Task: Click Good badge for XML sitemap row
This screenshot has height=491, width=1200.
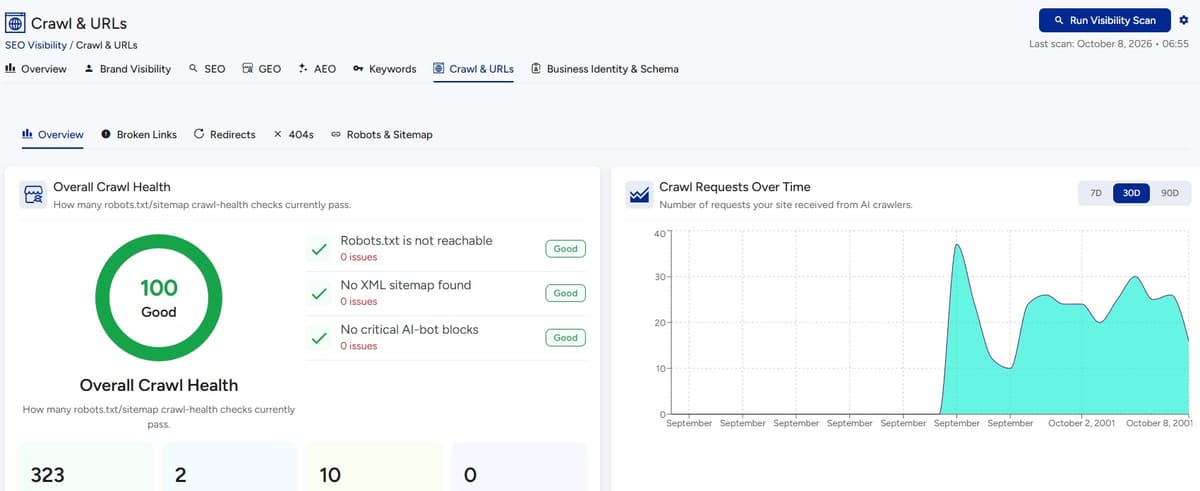Action: [x=566, y=293]
